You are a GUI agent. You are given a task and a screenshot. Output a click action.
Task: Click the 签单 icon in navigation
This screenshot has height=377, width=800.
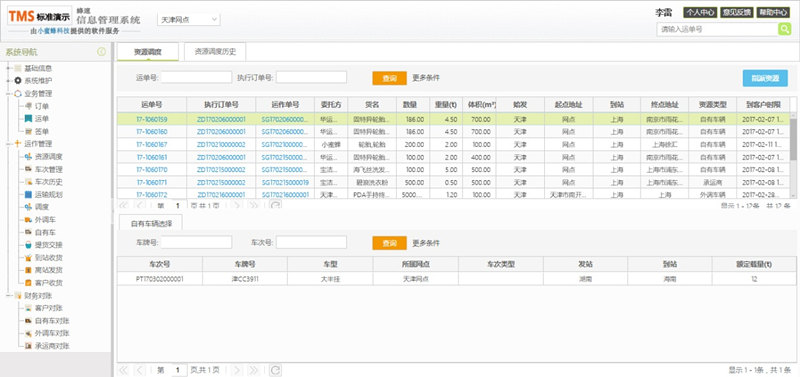click(29, 131)
